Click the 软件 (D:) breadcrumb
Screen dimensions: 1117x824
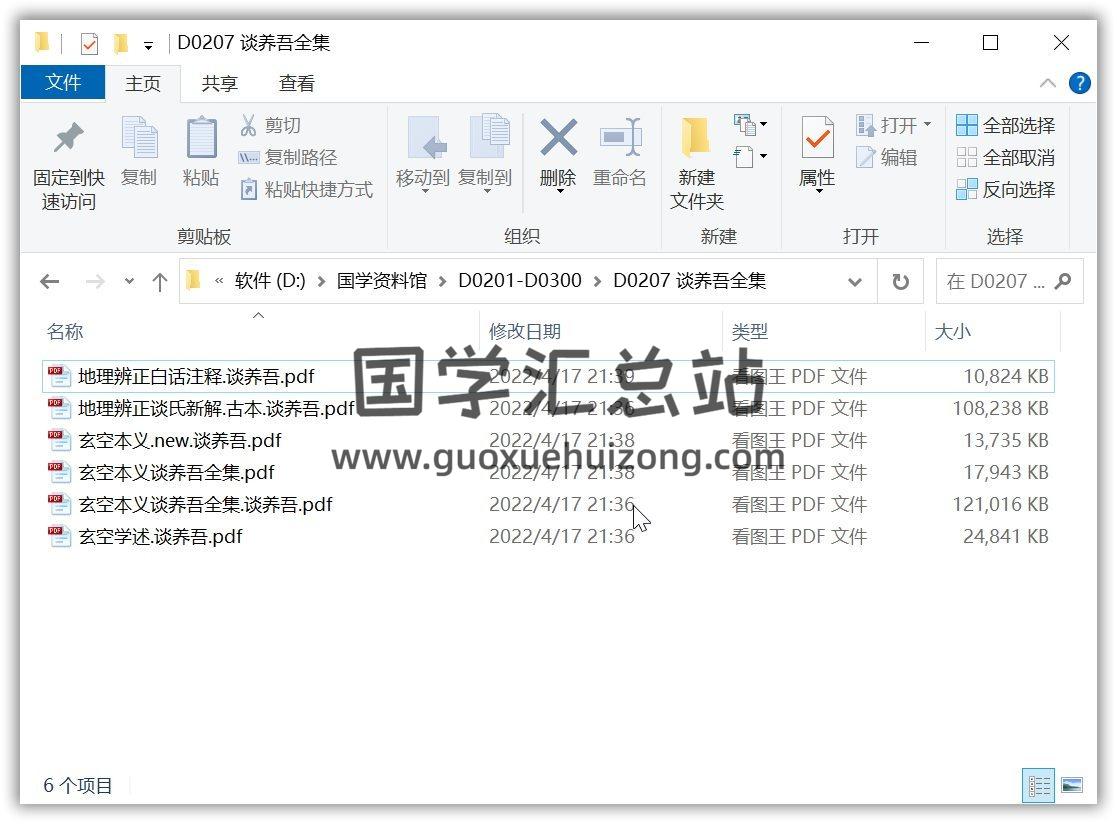pos(270,281)
